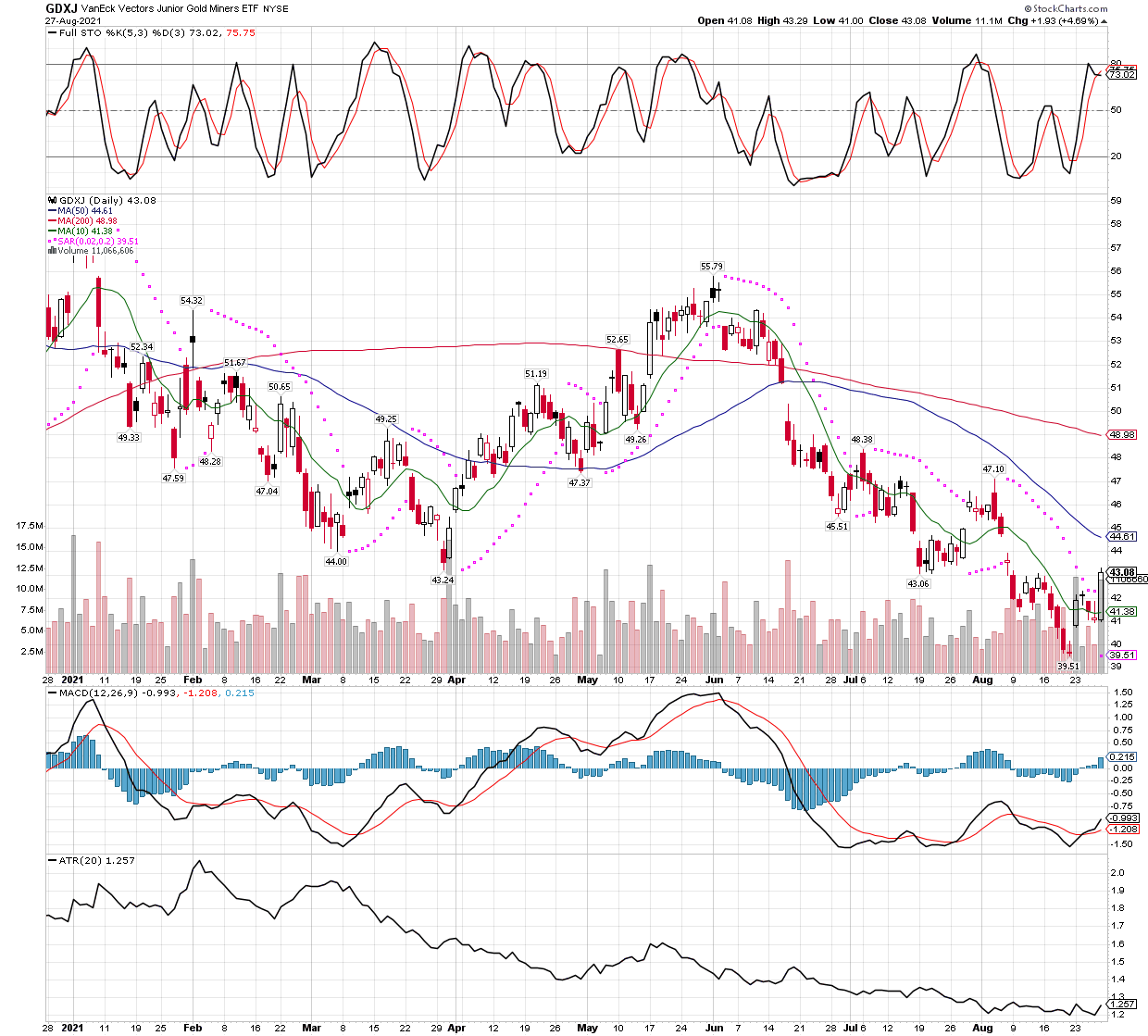Click the 47.37 low annotation near May

pyautogui.click(x=580, y=483)
